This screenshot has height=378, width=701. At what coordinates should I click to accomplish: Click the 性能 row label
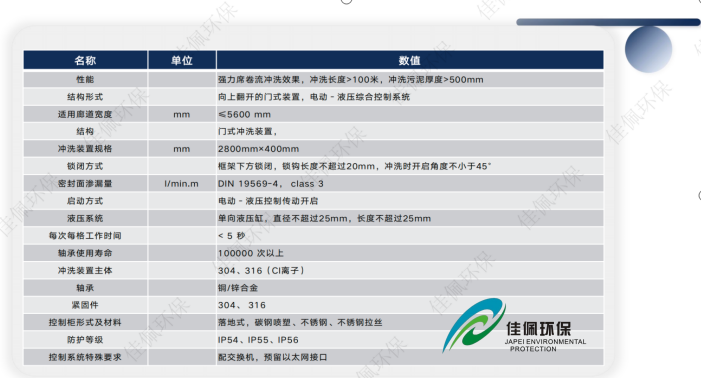click(x=85, y=80)
